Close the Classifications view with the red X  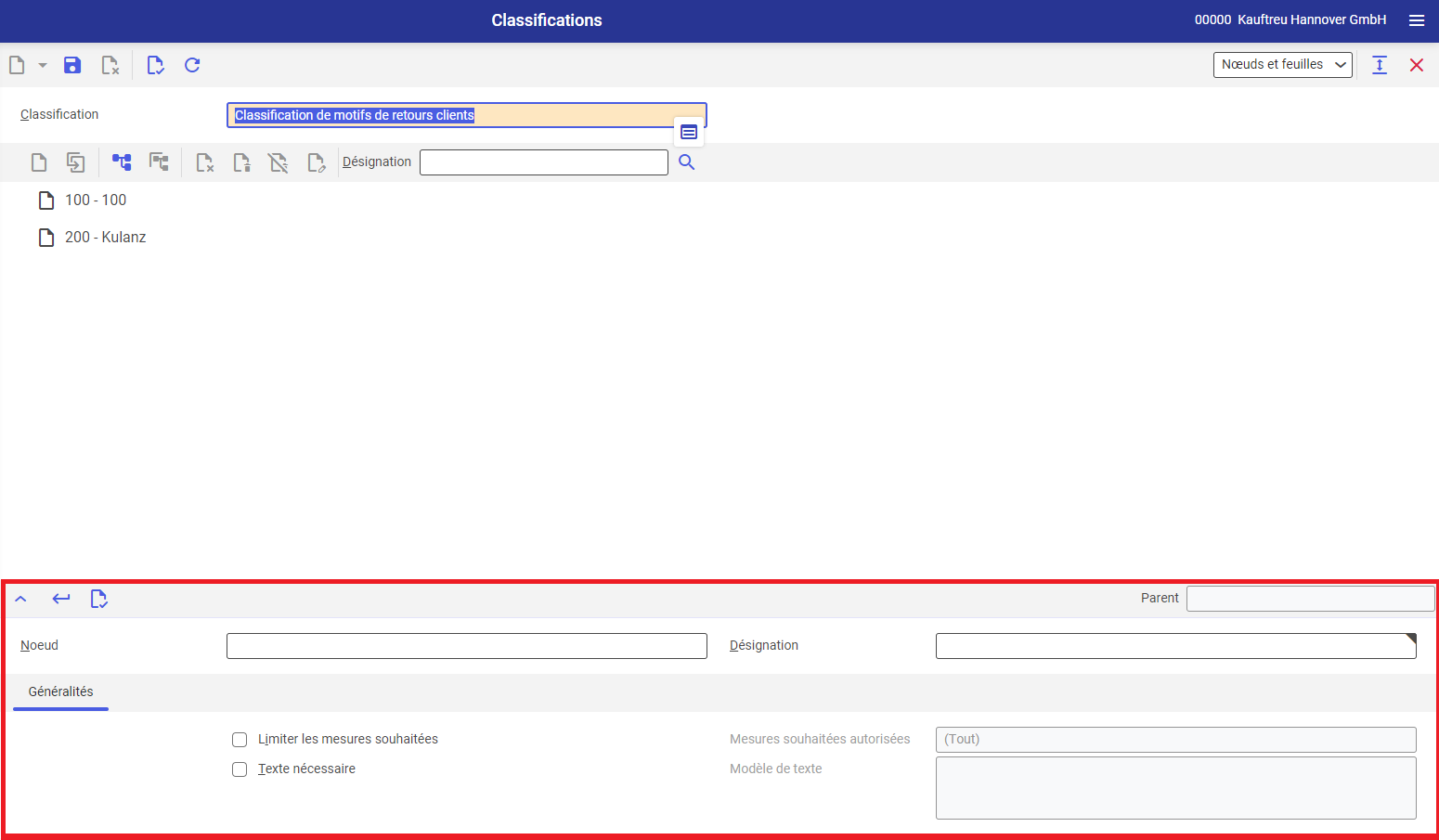click(1417, 65)
